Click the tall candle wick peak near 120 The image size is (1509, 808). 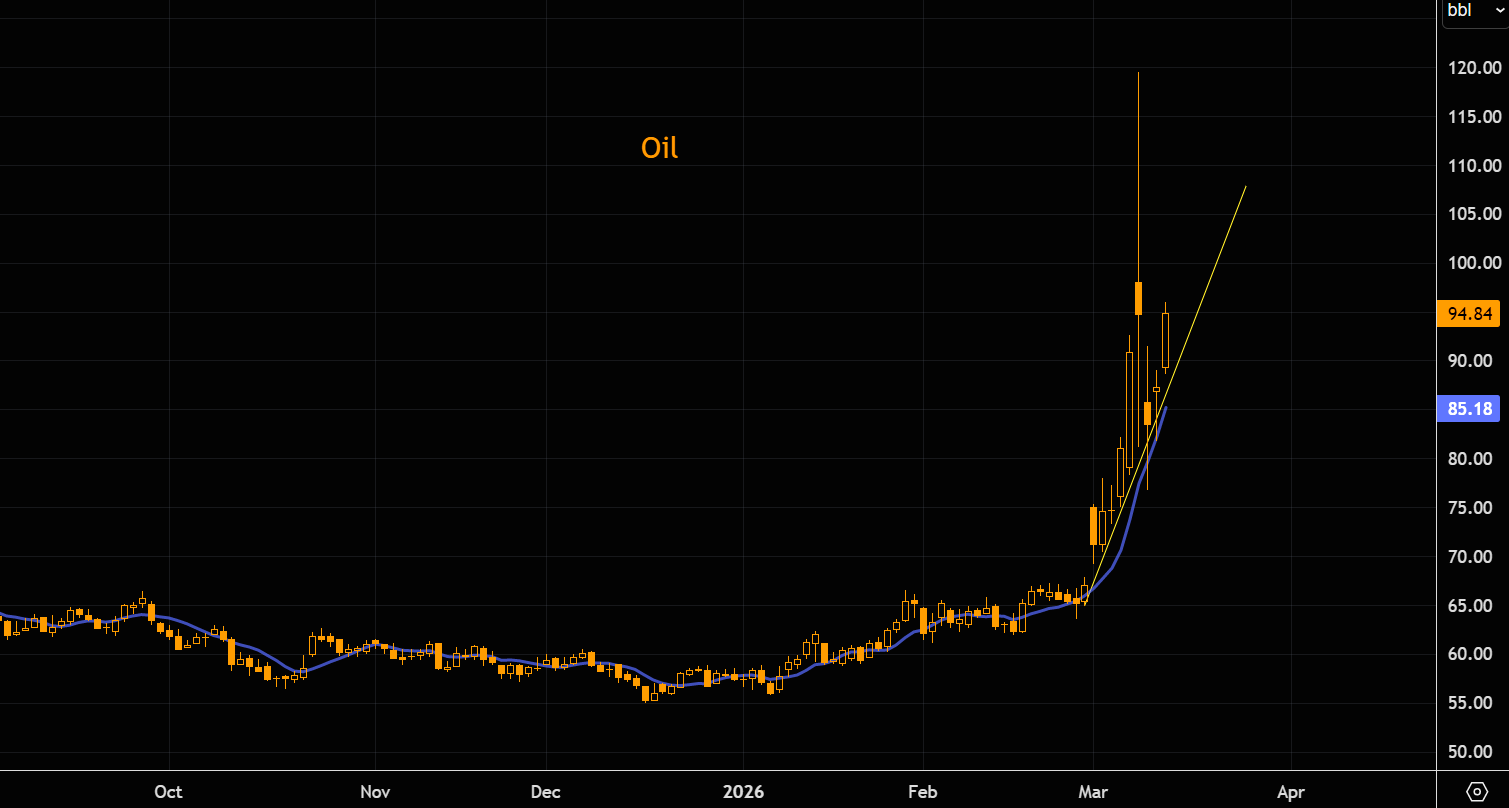click(1138, 76)
